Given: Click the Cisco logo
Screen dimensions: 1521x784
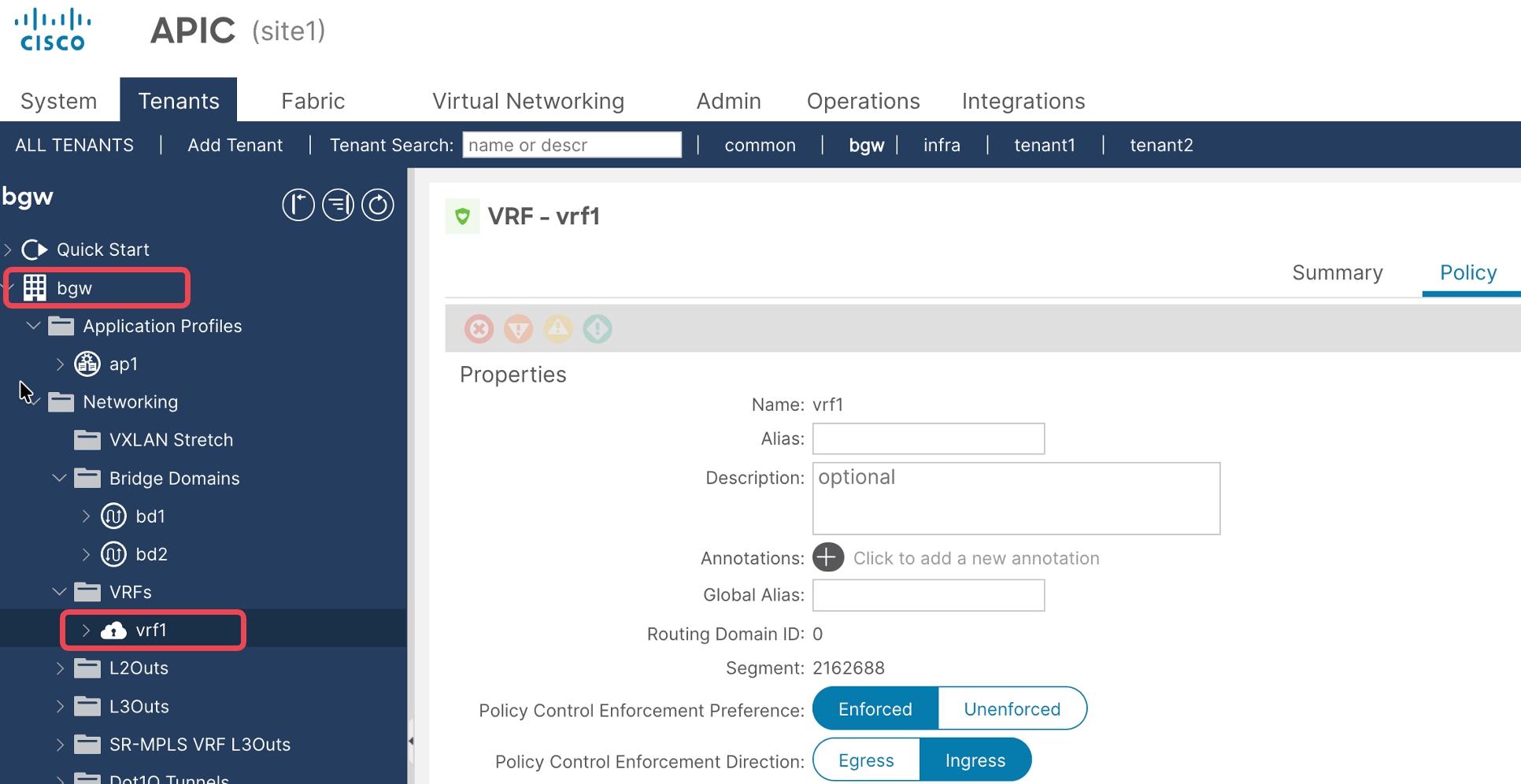Looking at the screenshot, I should (x=53, y=30).
